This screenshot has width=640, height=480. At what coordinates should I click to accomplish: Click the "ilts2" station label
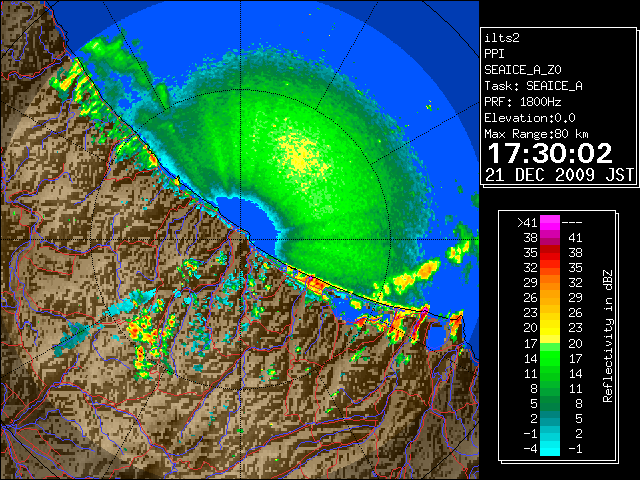pyautogui.click(x=502, y=38)
